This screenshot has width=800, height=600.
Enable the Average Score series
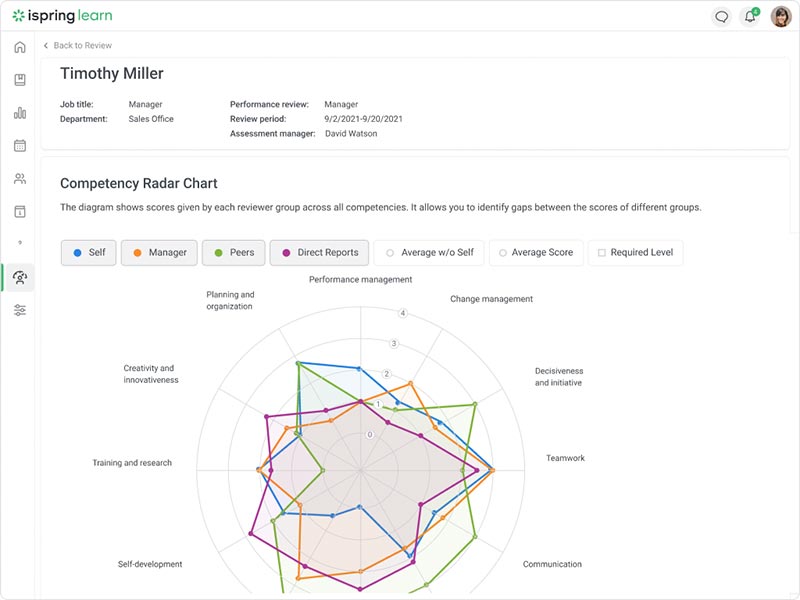click(x=535, y=253)
